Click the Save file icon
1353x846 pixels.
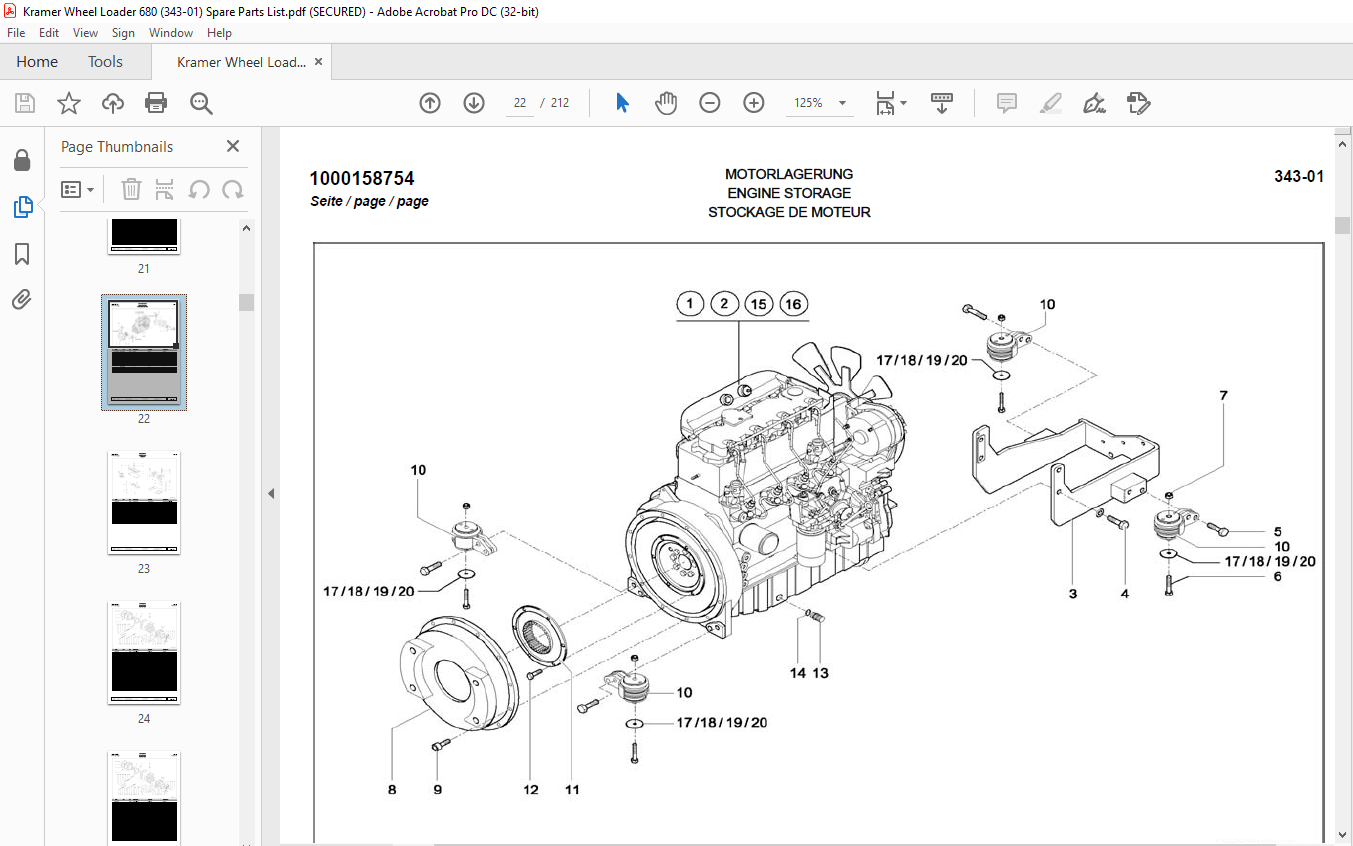point(25,103)
